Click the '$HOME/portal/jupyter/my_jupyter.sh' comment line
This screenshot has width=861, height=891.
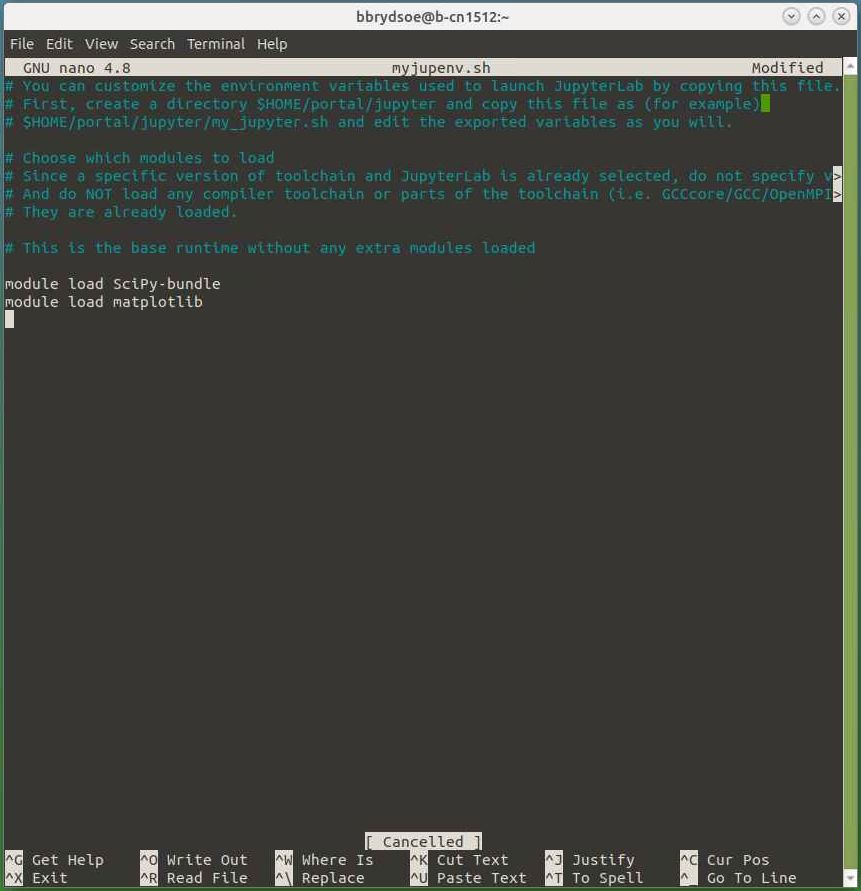[x=368, y=122]
